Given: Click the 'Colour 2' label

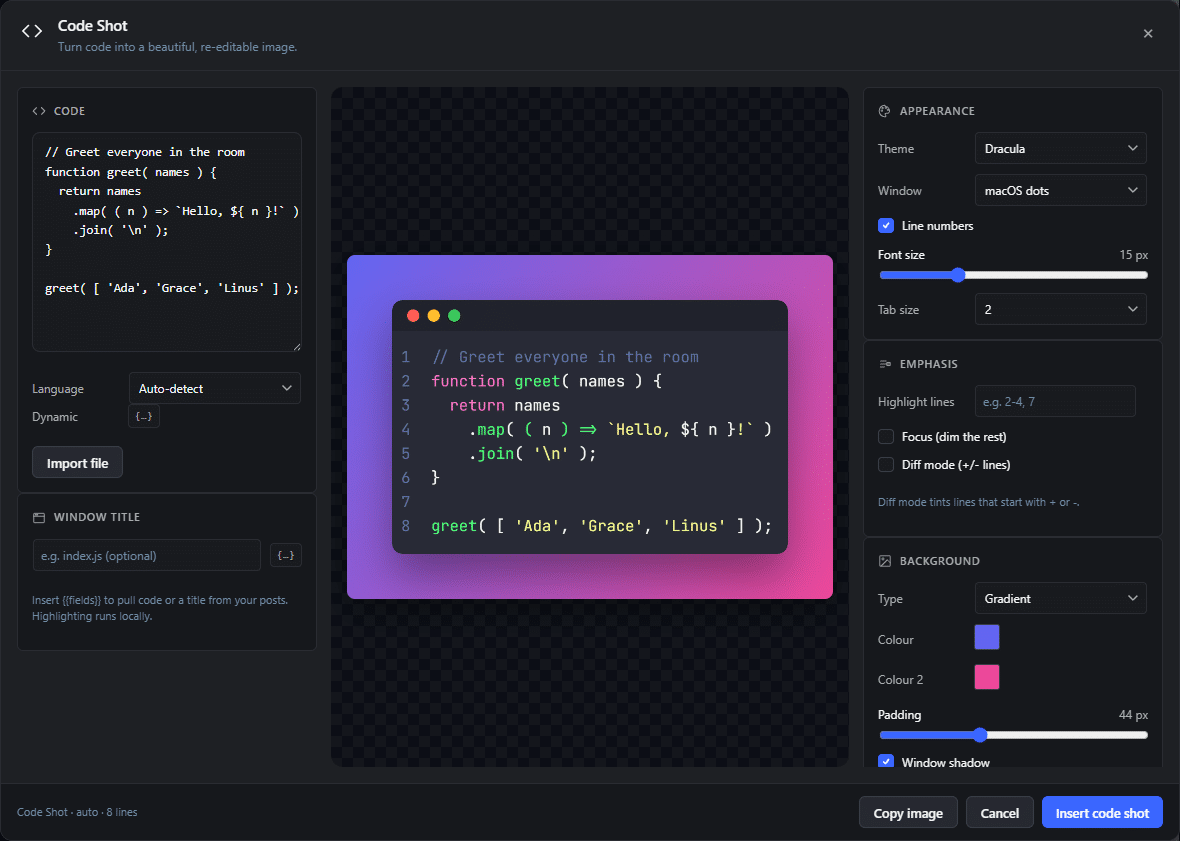Looking at the screenshot, I should (900, 679).
